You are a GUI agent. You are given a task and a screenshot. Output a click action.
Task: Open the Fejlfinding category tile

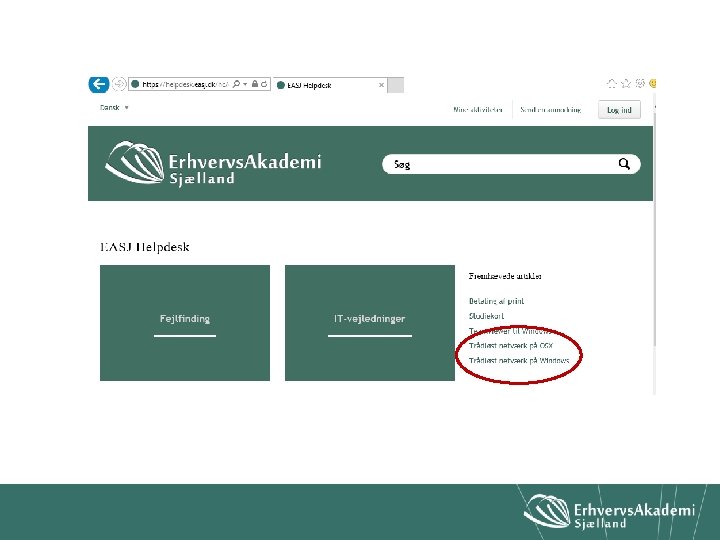185,323
